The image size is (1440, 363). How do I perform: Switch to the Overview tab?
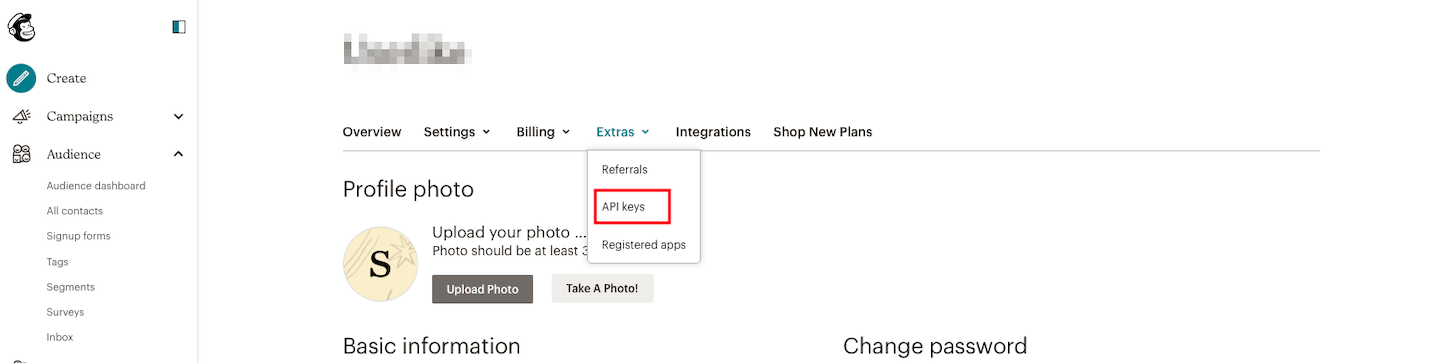click(372, 132)
